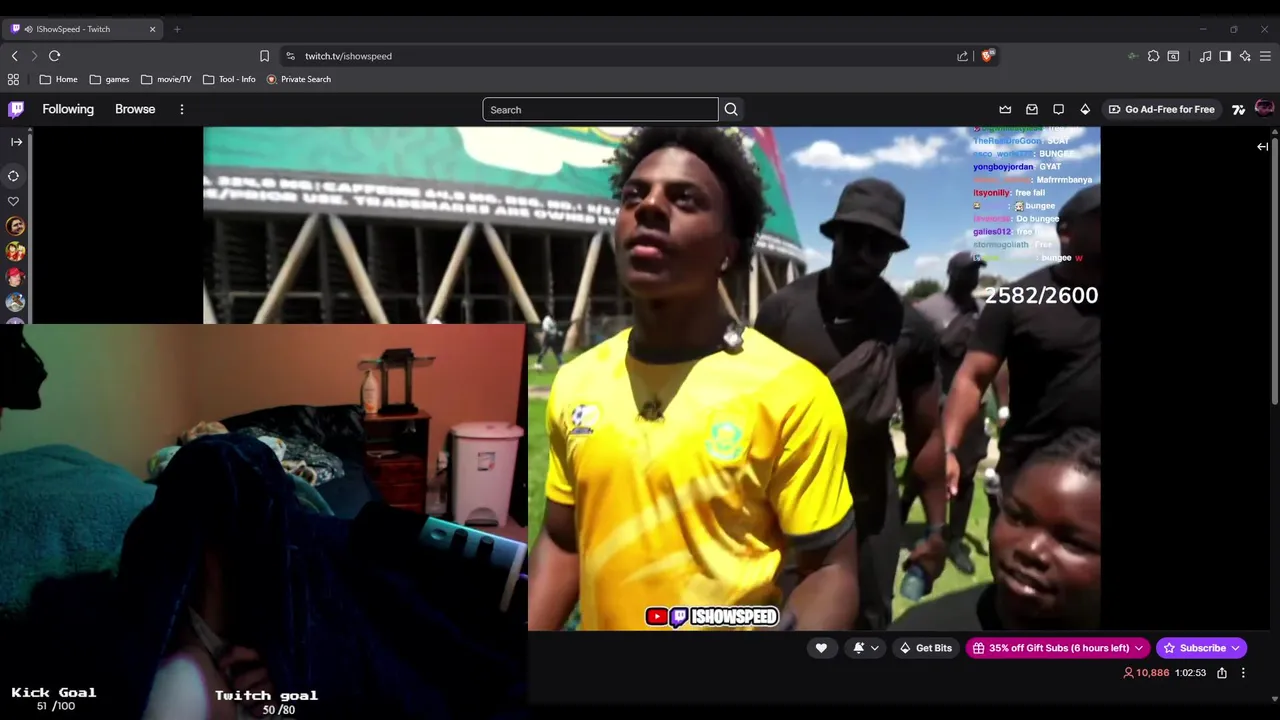Click the Go Ad-Free for Free button
Image resolution: width=1280 pixels, height=720 pixels.
click(x=1161, y=109)
